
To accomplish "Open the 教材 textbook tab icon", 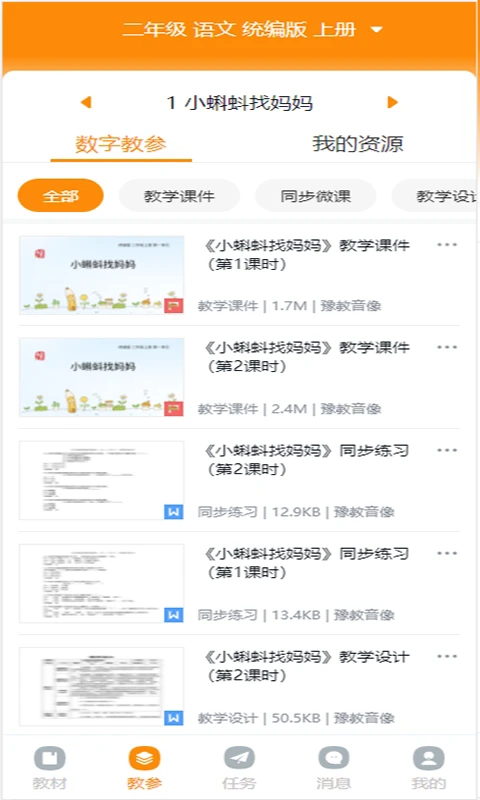I will 49,758.
